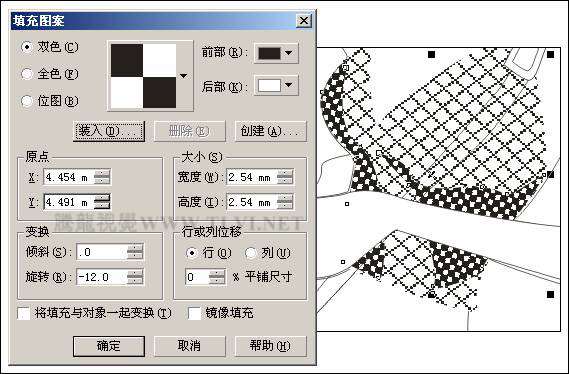The width and height of the screenshot is (569, 374).
Task: Click the top-center selection handle on canvas
Action: click(x=431, y=54)
